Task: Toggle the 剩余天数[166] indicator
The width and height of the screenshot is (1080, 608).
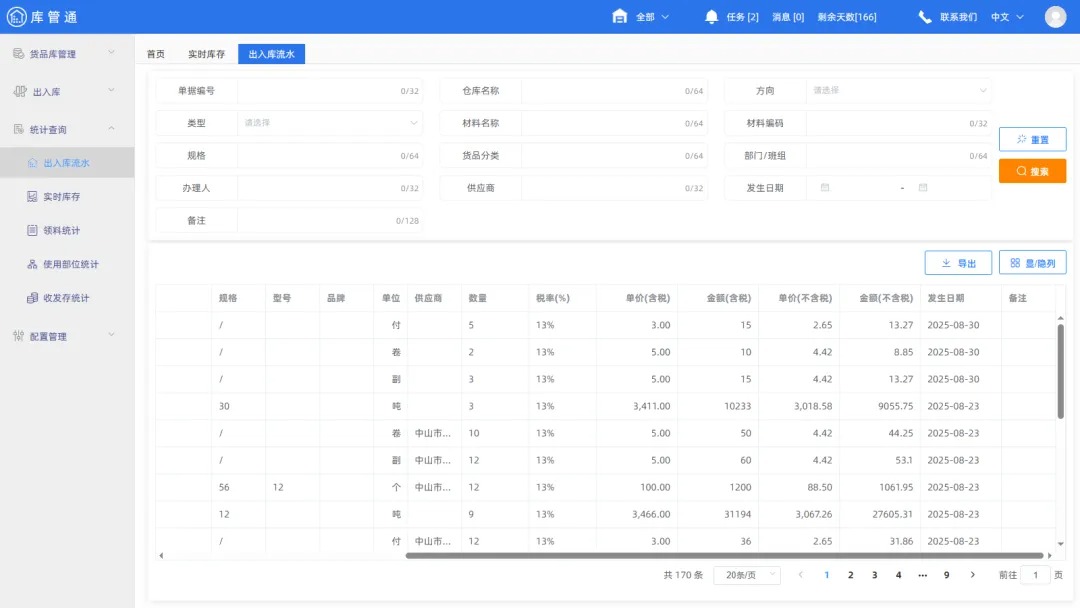Action: pos(845,16)
